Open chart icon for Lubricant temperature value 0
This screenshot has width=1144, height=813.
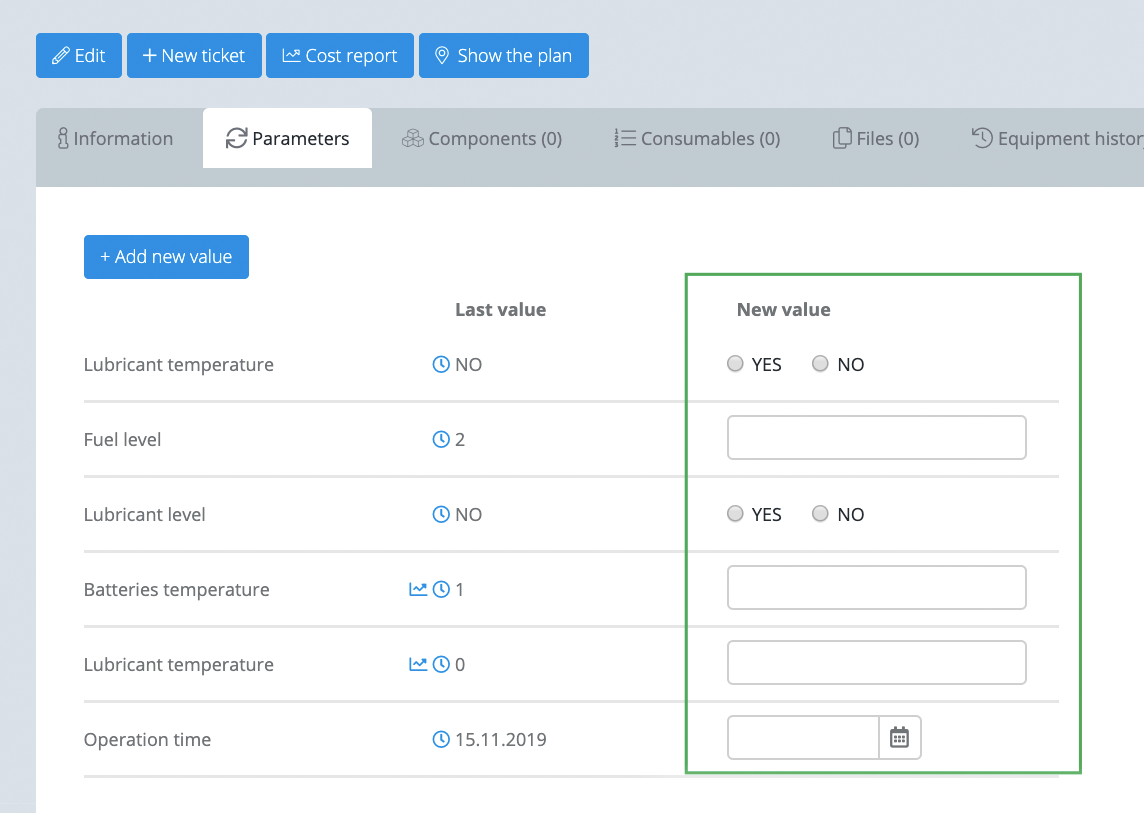pyautogui.click(x=418, y=664)
